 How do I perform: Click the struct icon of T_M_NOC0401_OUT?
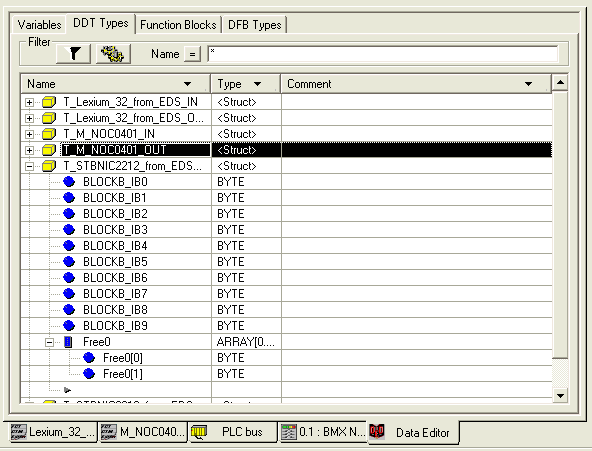click(49, 150)
